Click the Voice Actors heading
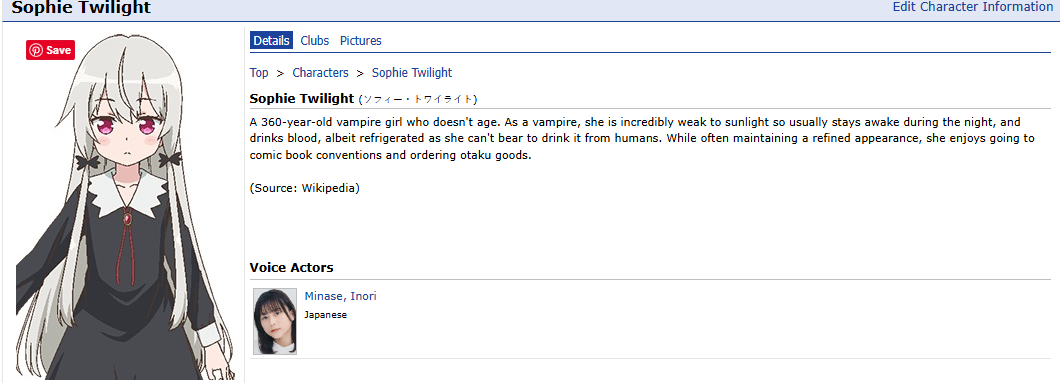This screenshot has width=1060, height=383. 291,267
